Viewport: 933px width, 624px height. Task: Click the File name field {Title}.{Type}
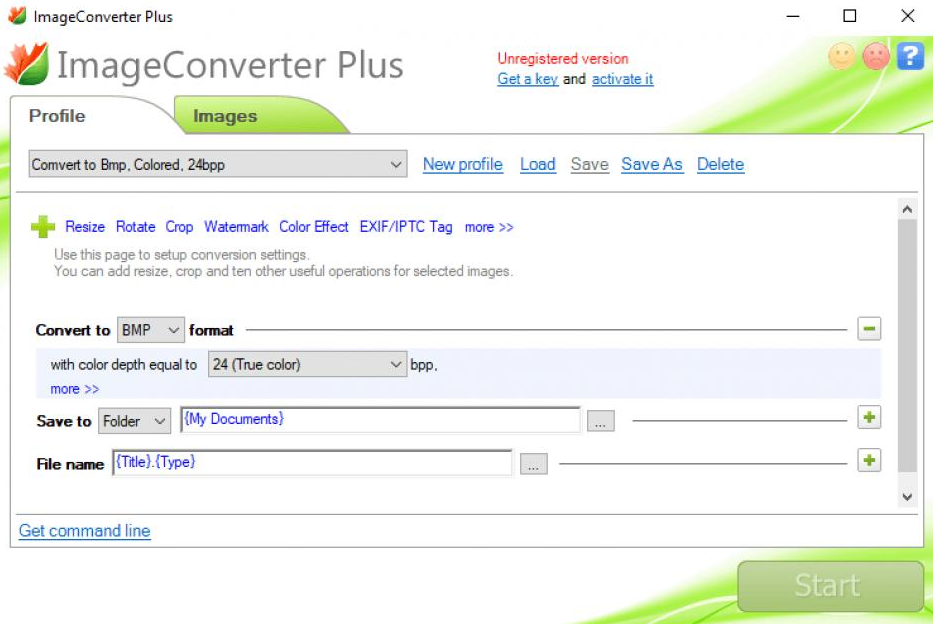[x=312, y=463]
